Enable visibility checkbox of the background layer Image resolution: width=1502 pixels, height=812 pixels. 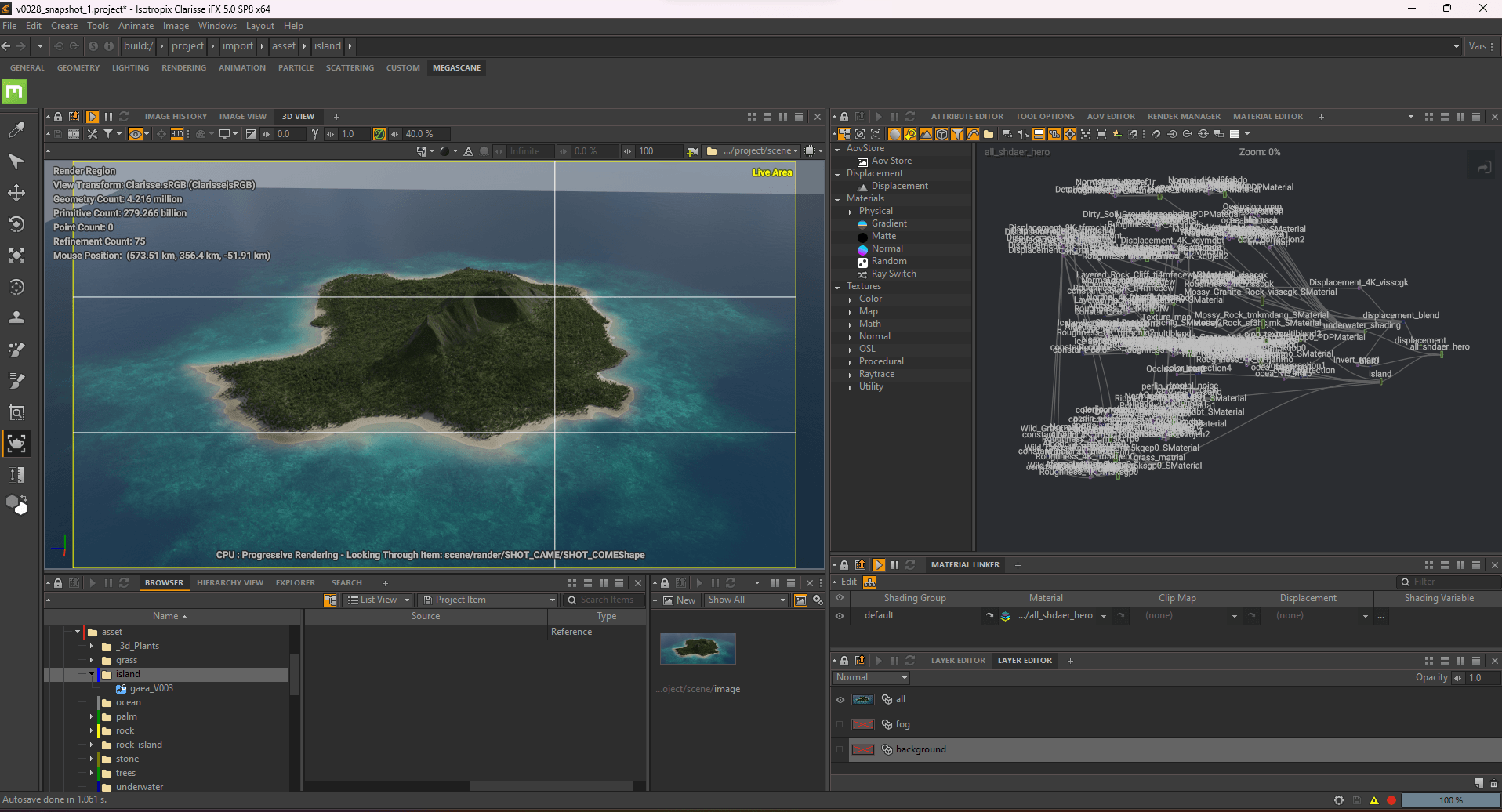point(840,750)
